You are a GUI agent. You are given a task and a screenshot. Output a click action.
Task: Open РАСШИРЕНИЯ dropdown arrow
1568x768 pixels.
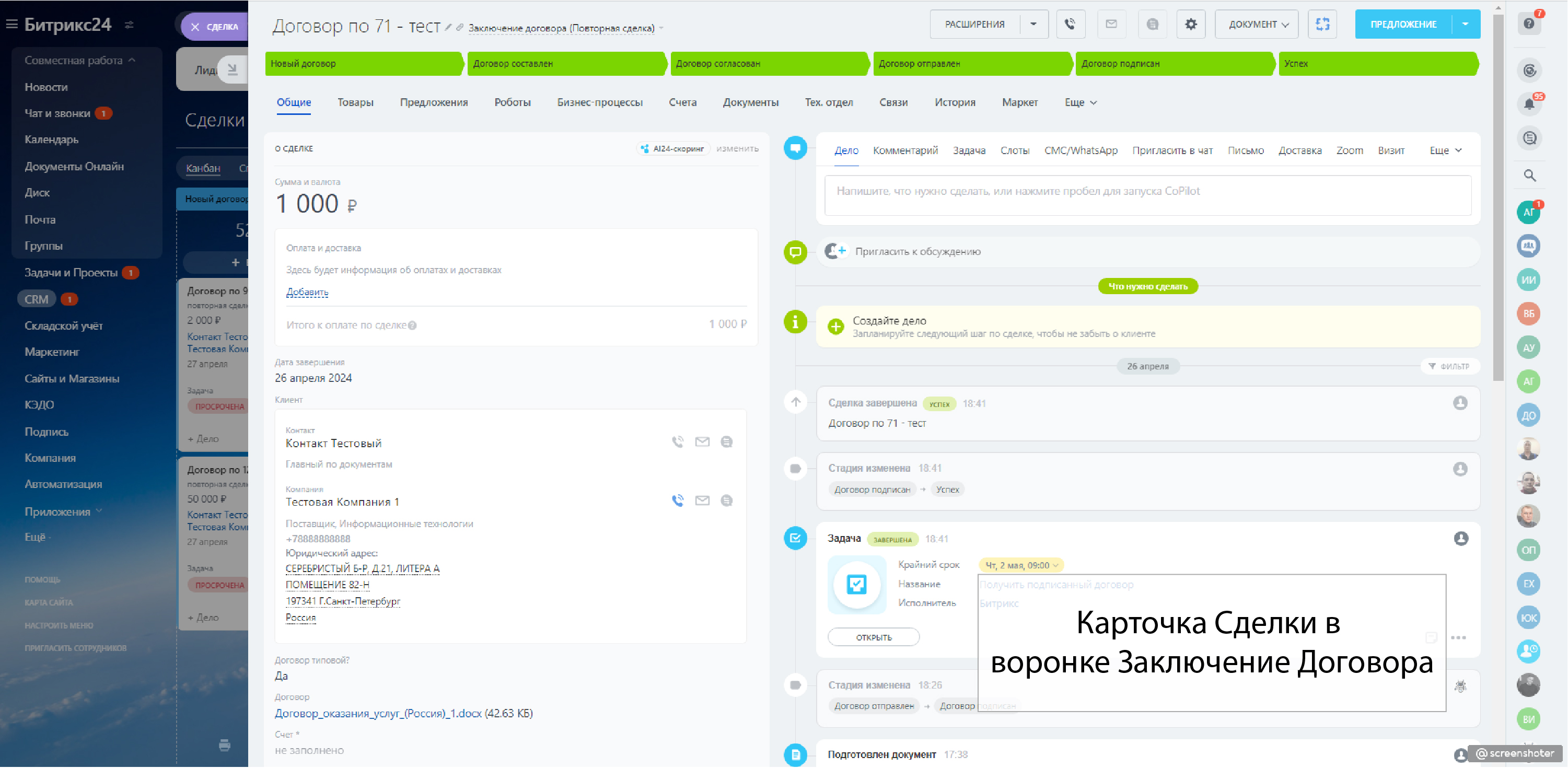[x=1033, y=25]
